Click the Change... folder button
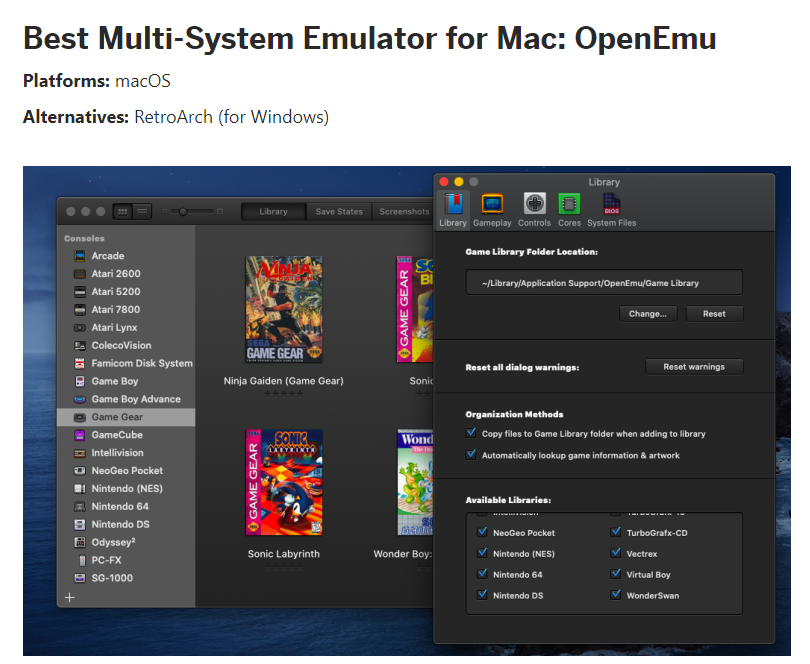 (648, 314)
